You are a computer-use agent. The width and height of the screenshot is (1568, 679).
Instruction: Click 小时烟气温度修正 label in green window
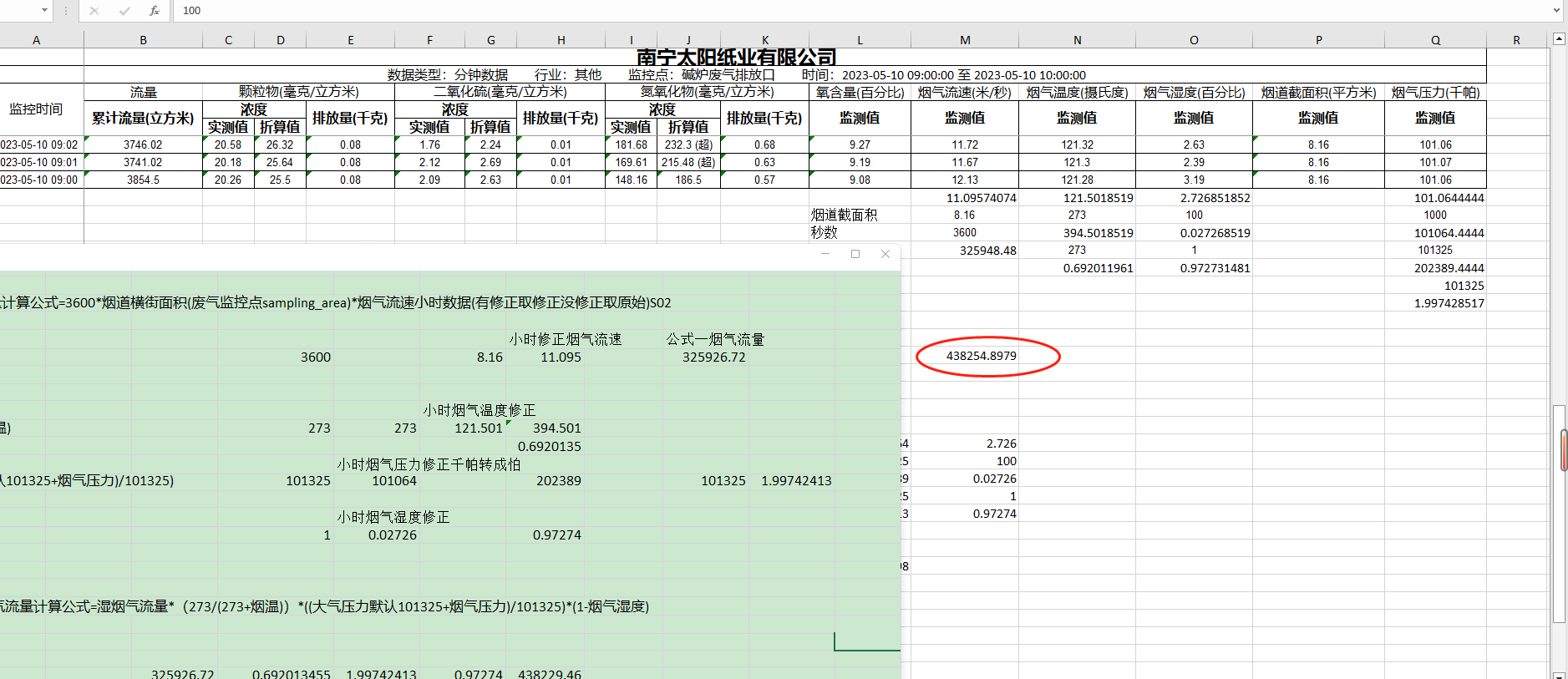click(x=480, y=410)
